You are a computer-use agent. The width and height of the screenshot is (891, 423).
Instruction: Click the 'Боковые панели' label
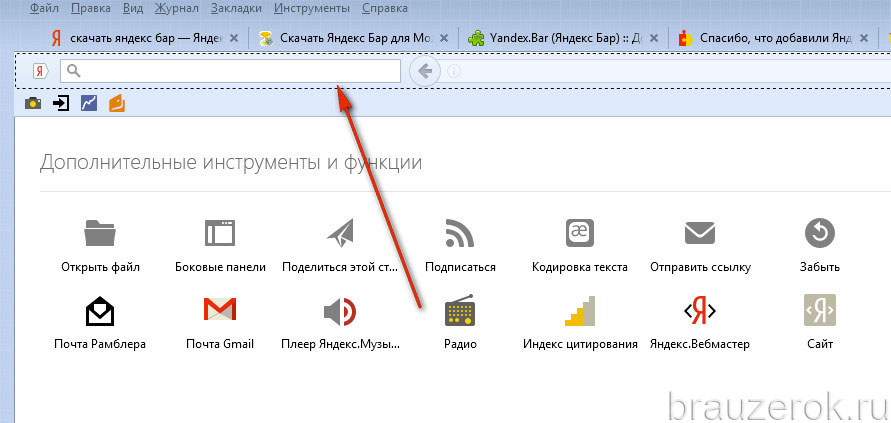220,267
